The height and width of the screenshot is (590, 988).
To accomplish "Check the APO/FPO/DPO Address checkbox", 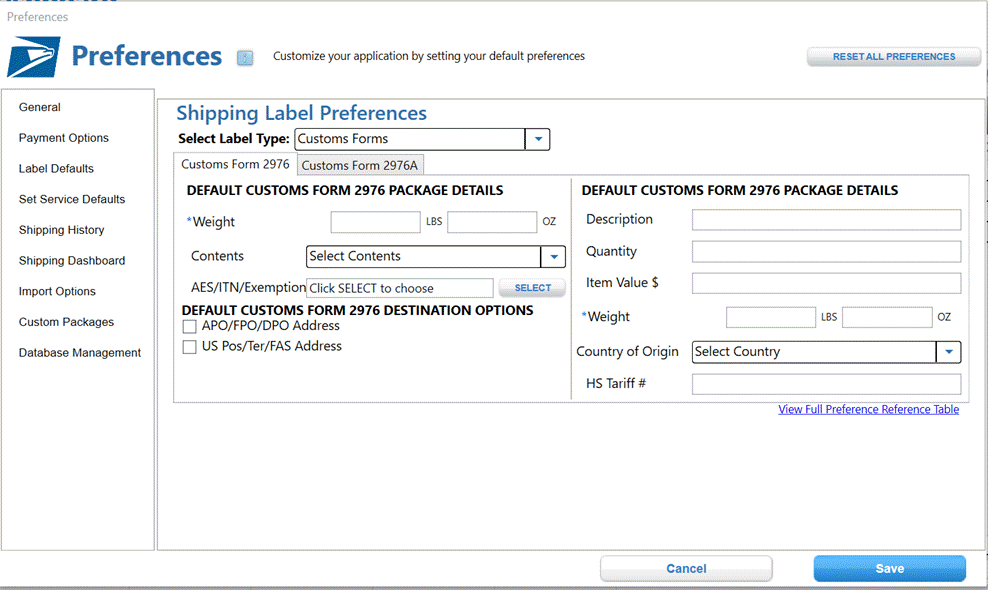I will click(189, 327).
